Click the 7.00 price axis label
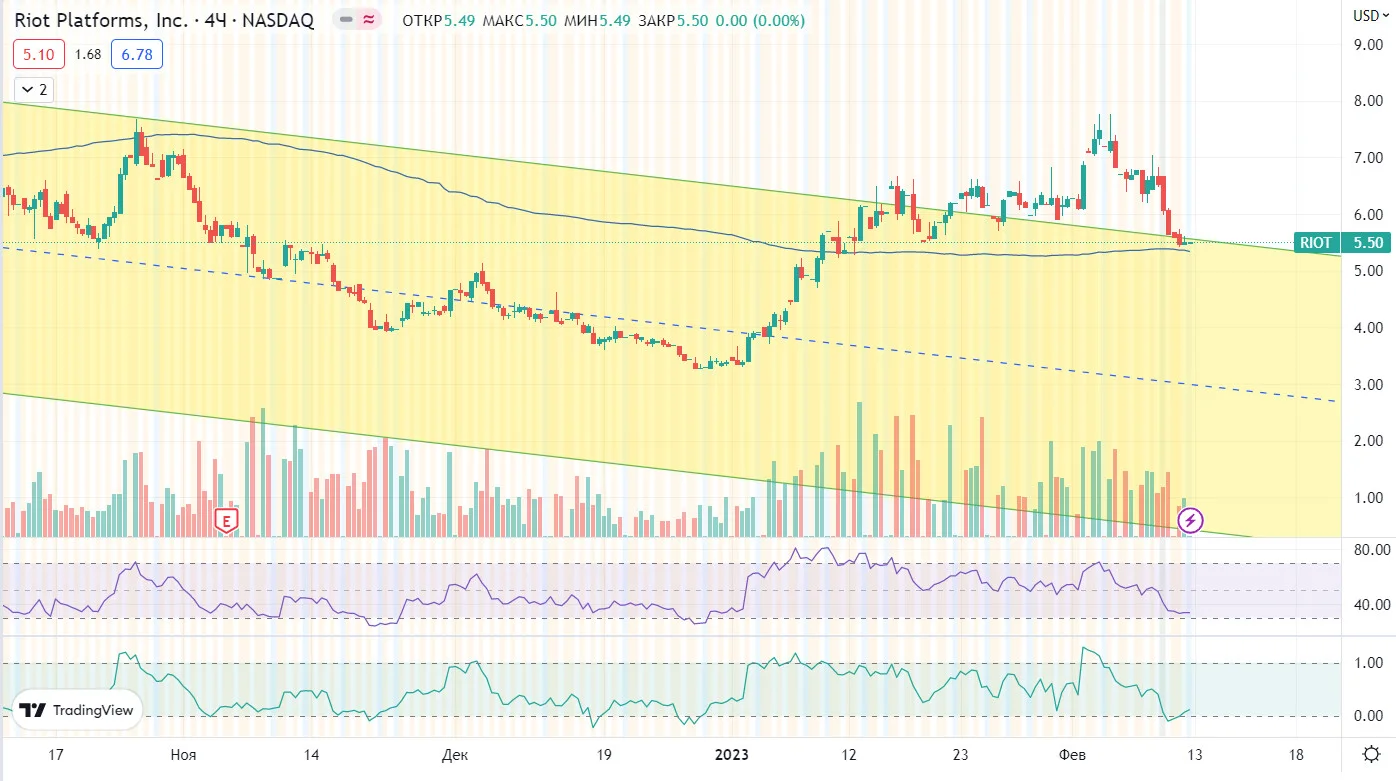This screenshot has height=781, width=1396. [1366, 158]
